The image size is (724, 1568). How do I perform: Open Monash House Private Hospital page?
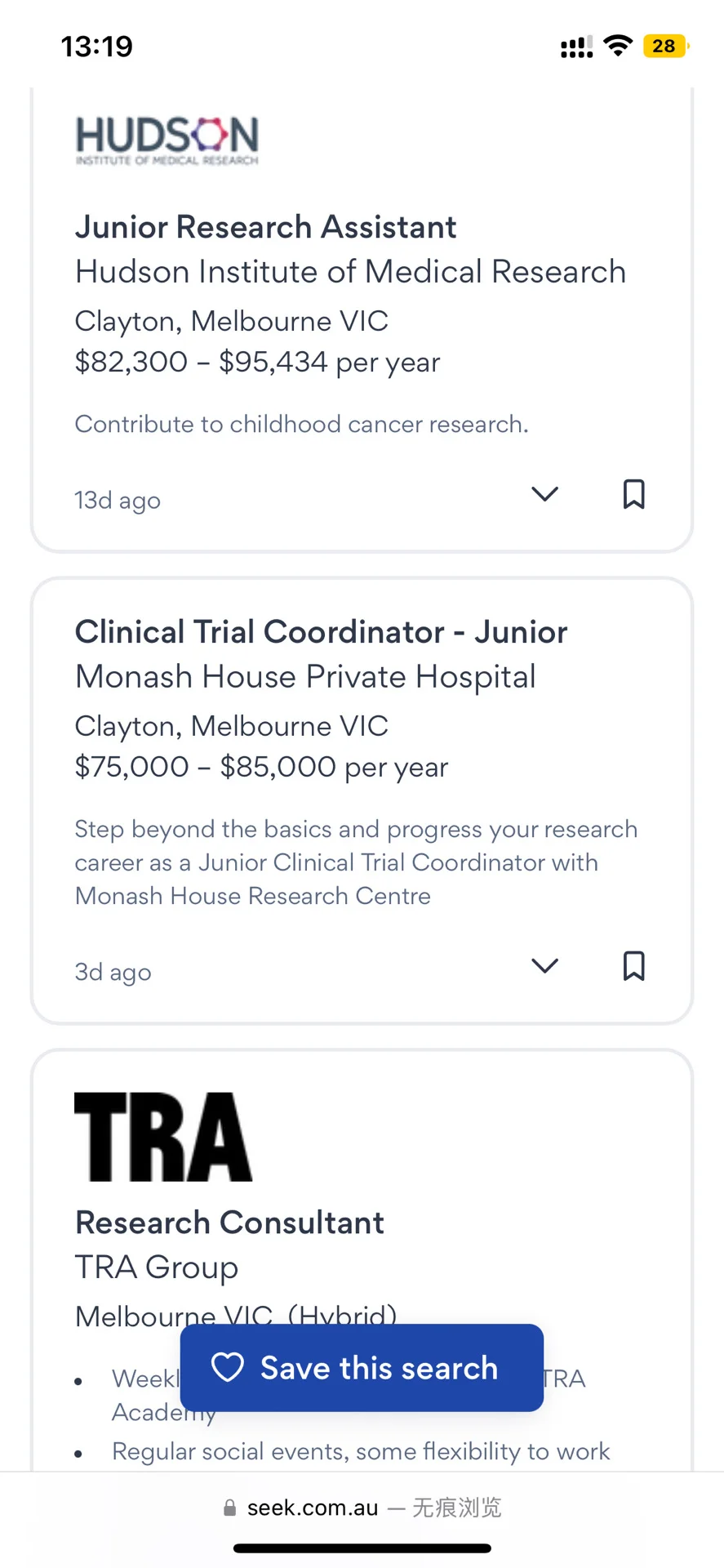point(305,677)
